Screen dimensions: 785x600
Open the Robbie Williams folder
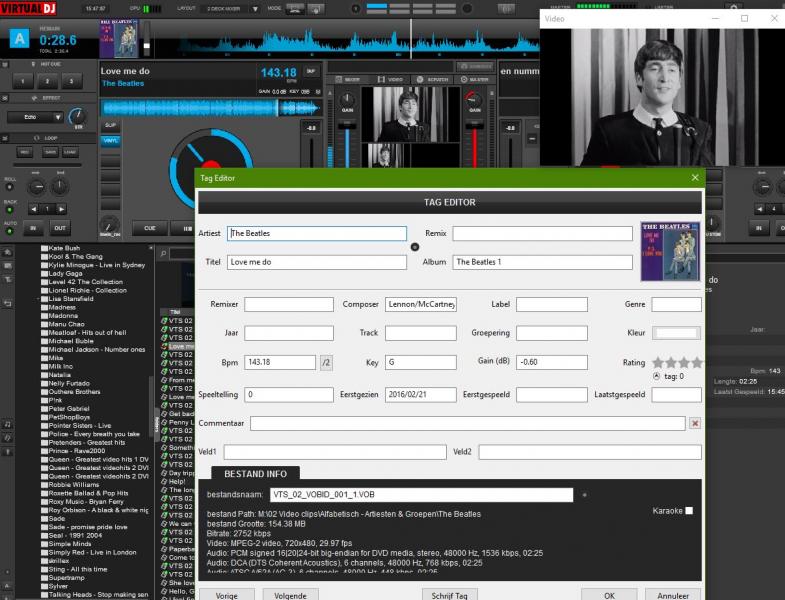click(x=70, y=485)
